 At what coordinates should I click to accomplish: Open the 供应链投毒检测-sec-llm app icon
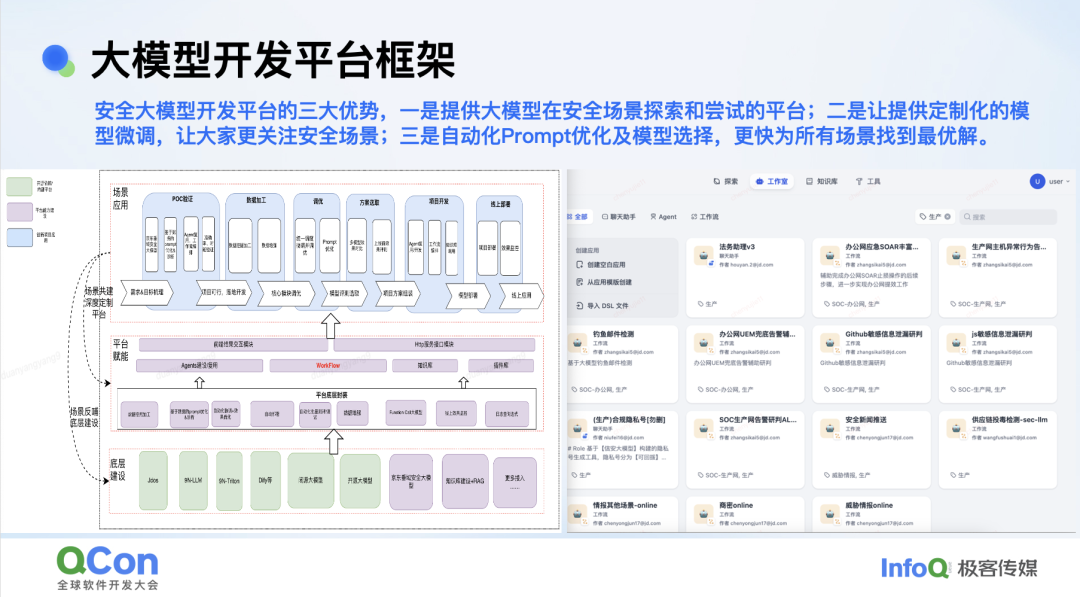[956, 428]
